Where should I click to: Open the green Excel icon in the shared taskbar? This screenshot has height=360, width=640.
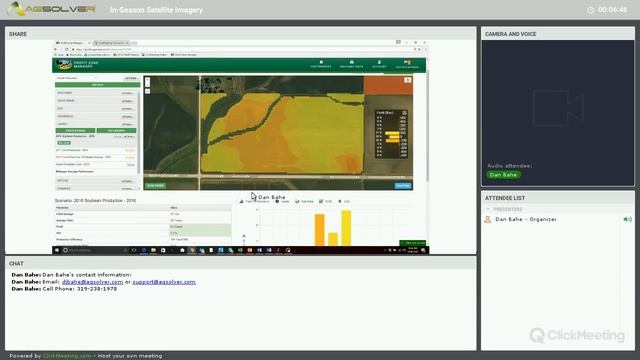240,250
